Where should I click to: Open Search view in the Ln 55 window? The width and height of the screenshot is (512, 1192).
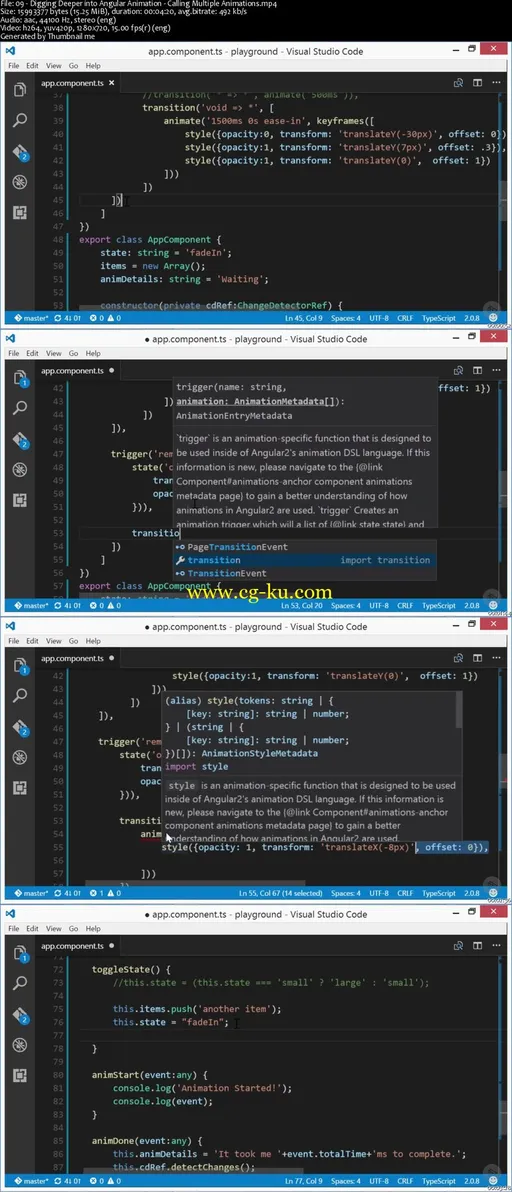20,696
